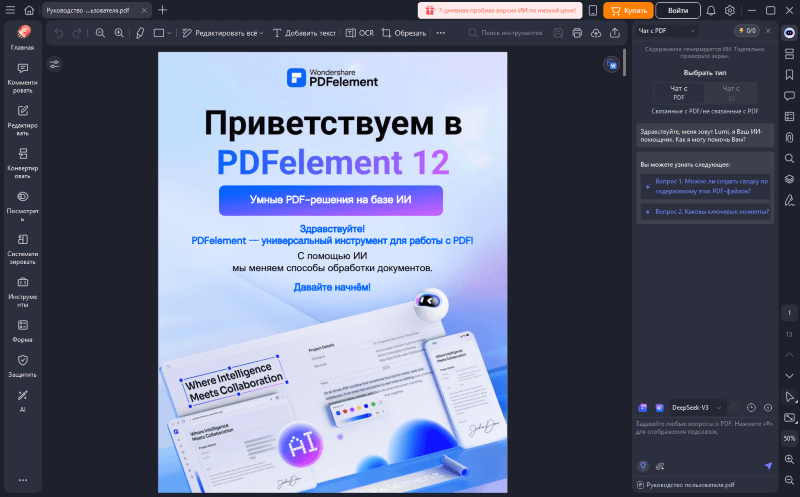
Task: Click the Обрезать crop tool
Action: (x=404, y=33)
